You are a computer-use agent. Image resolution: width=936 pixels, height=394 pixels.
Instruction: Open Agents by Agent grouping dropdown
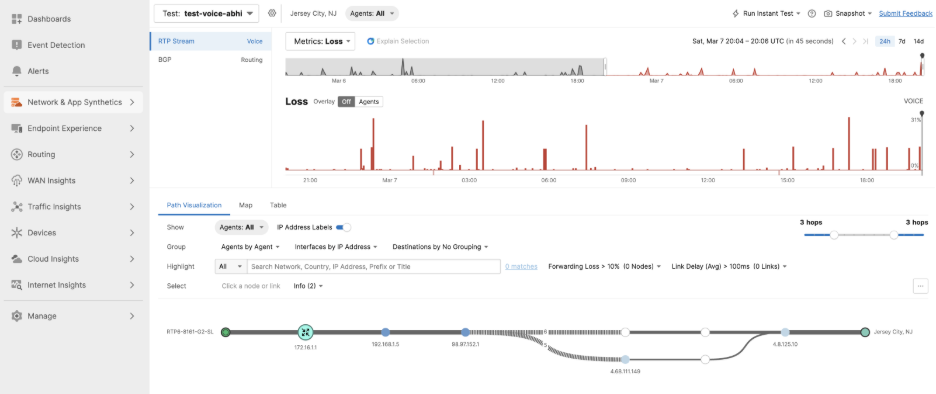pyautogui.click(x=250, y=247)
